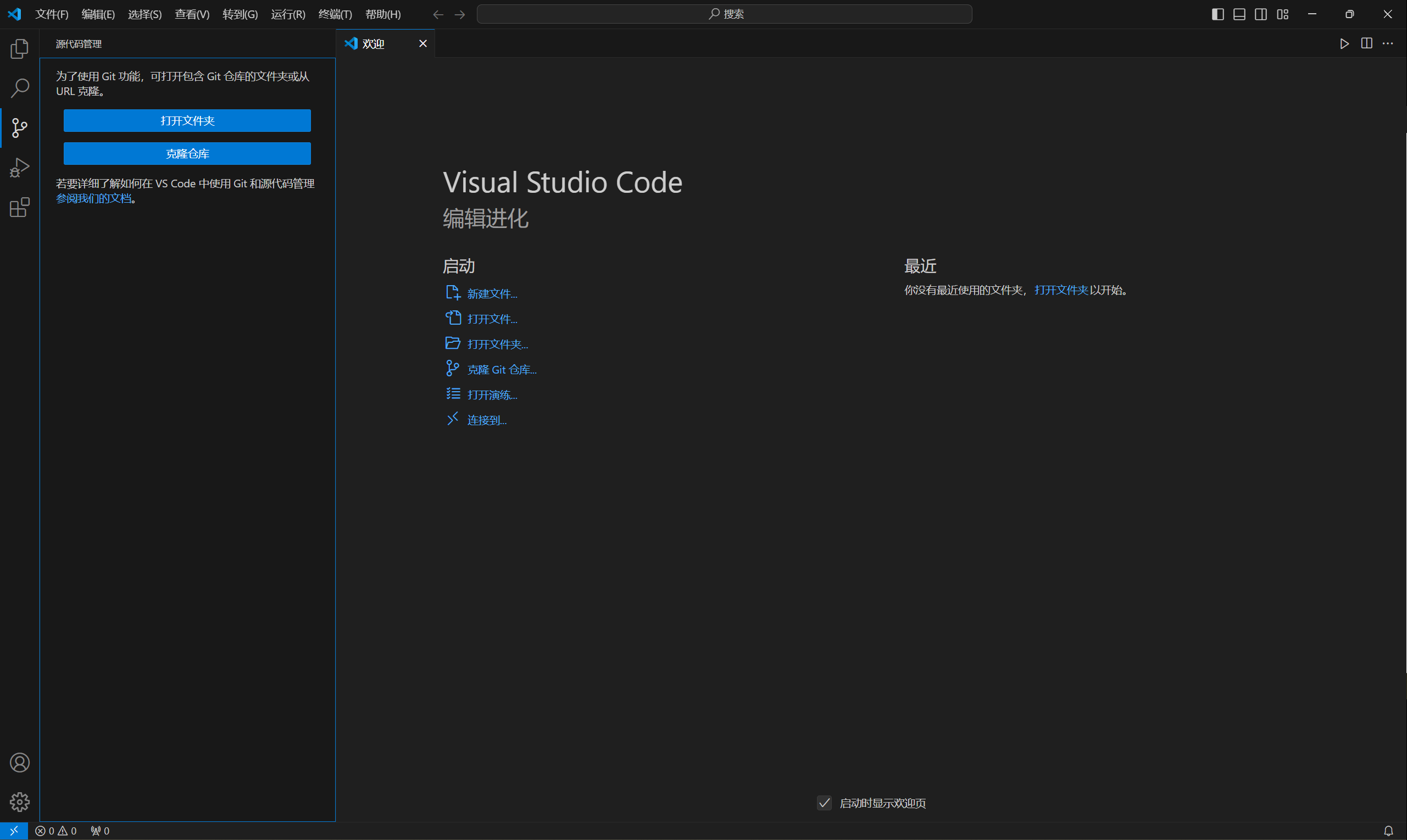This screenshot has height=840, width=1407.
Task: Restore down the VS Code window
Action: click(1350, 14)
